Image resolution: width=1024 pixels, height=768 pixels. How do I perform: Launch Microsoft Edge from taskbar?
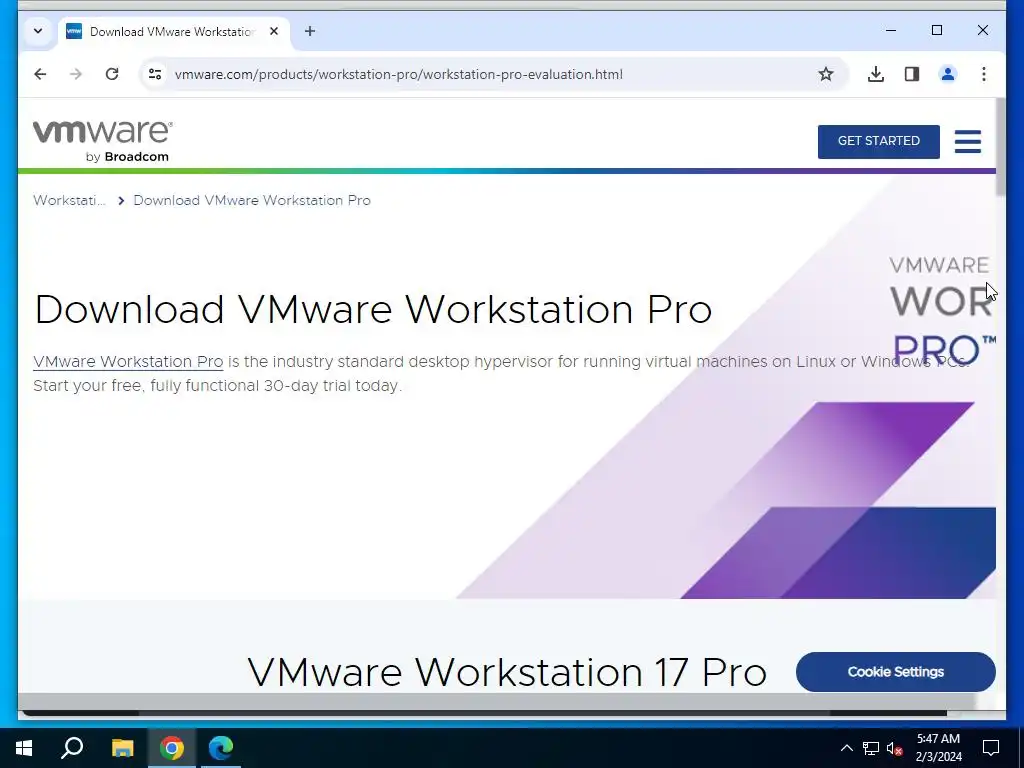point(221,748)
